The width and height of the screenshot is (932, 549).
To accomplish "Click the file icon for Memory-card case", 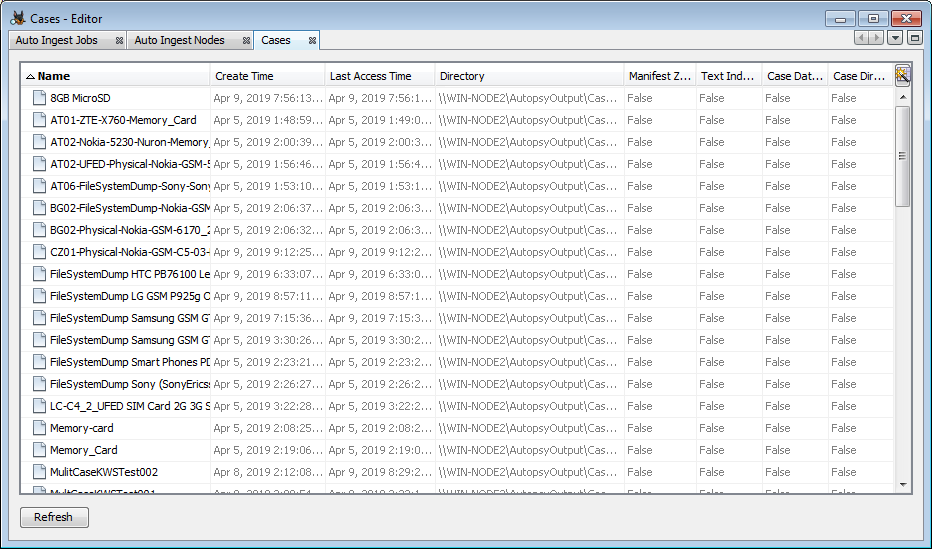I will tap(39, 428).
